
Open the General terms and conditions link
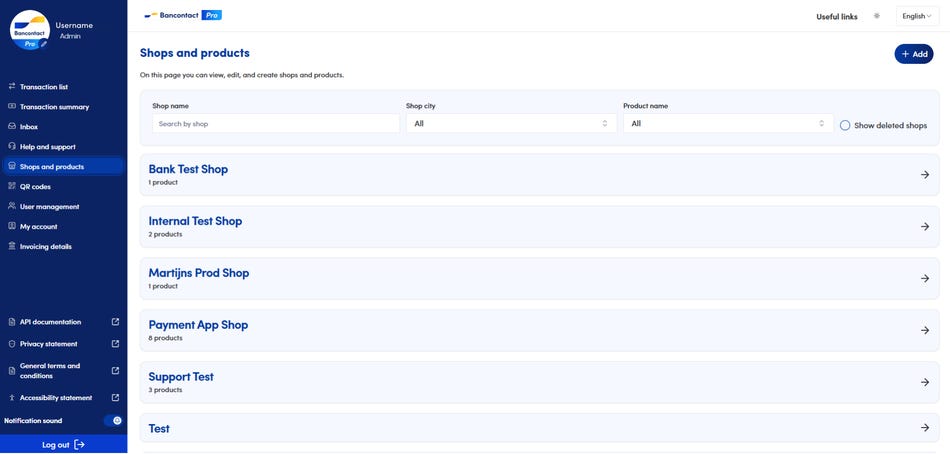click(x=50, y=370)
